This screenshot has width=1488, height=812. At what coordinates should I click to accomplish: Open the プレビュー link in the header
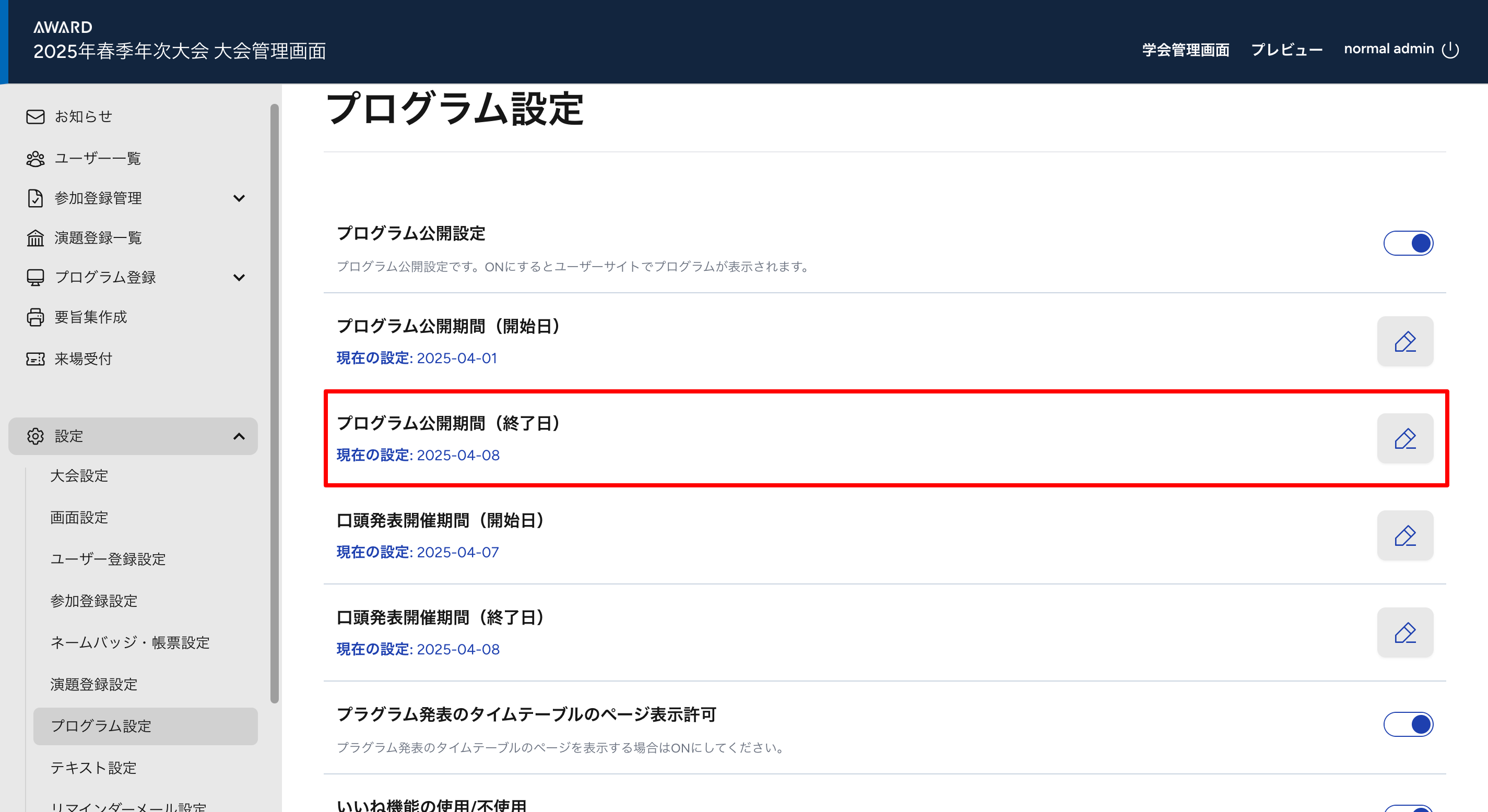(x=1286, y=50)
